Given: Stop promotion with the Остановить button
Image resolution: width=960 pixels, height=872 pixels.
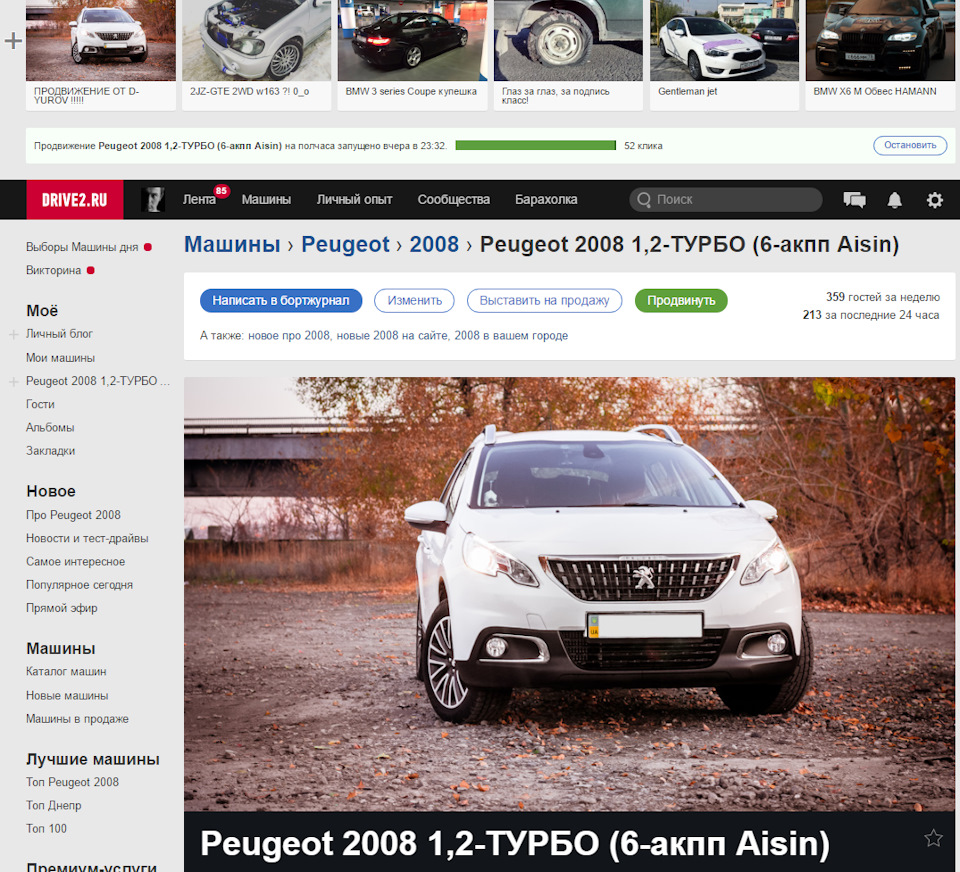Looking at the screenshot, I should click(910, 145).
